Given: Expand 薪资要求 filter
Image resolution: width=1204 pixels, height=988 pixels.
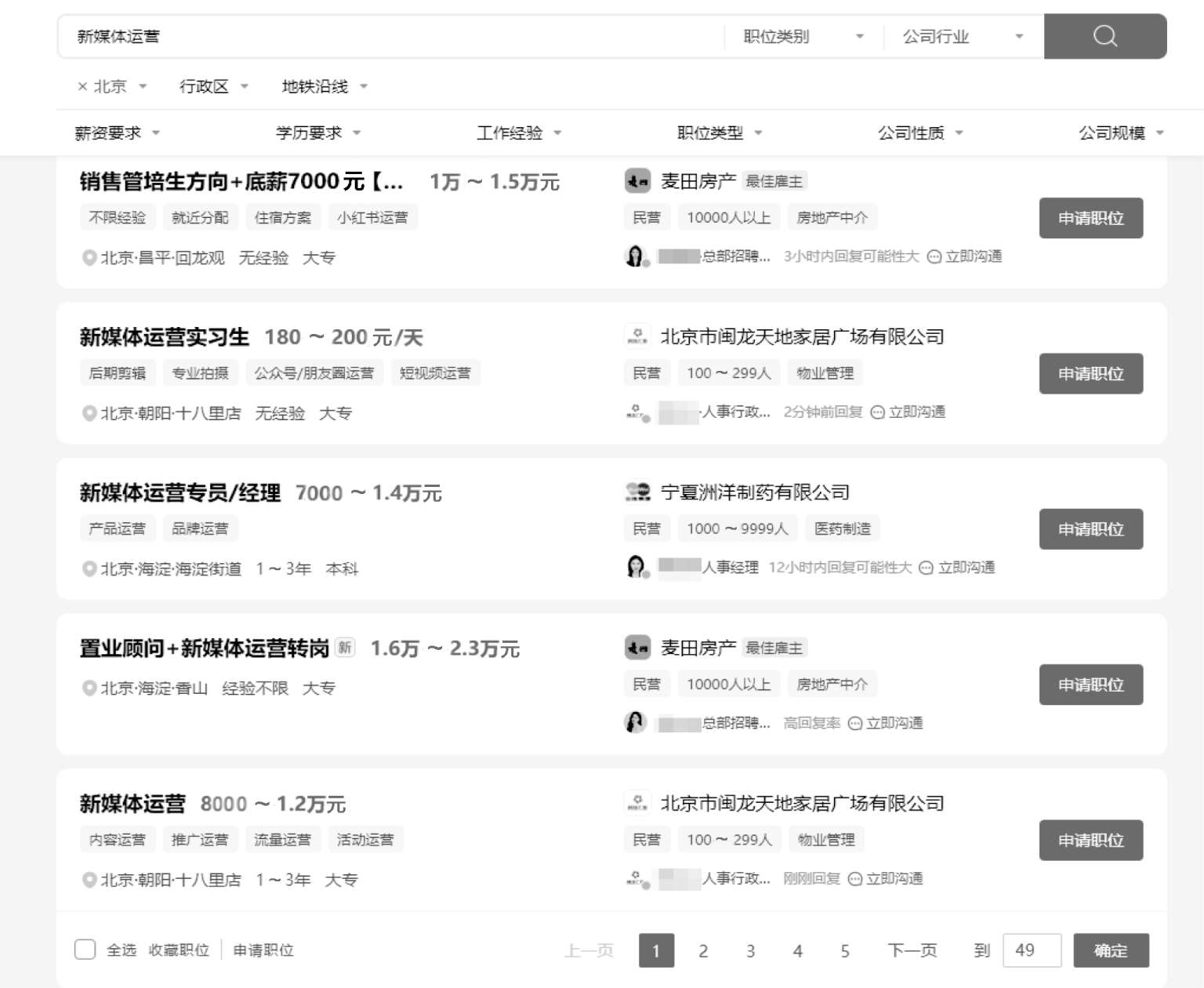Looking at the screenshot, I should coord(117,133).
